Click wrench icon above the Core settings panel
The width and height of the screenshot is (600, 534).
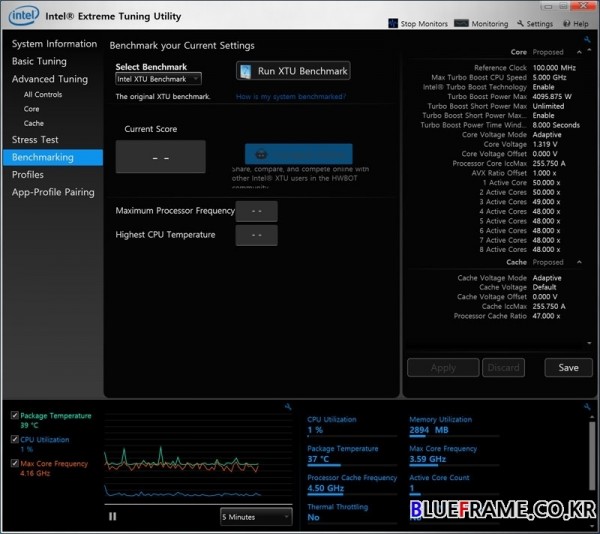587,39
